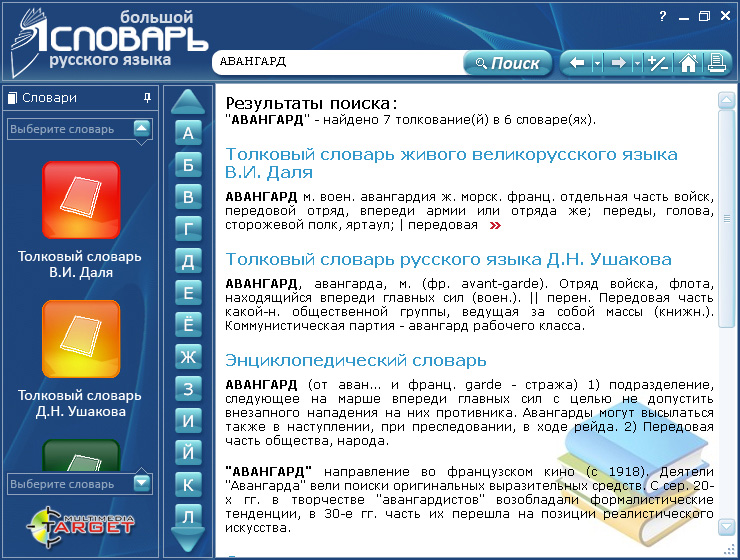Select the orange Ушаков dictionary icon
Image resolution: width=740 pixels, height=560 pixels.
81,339
